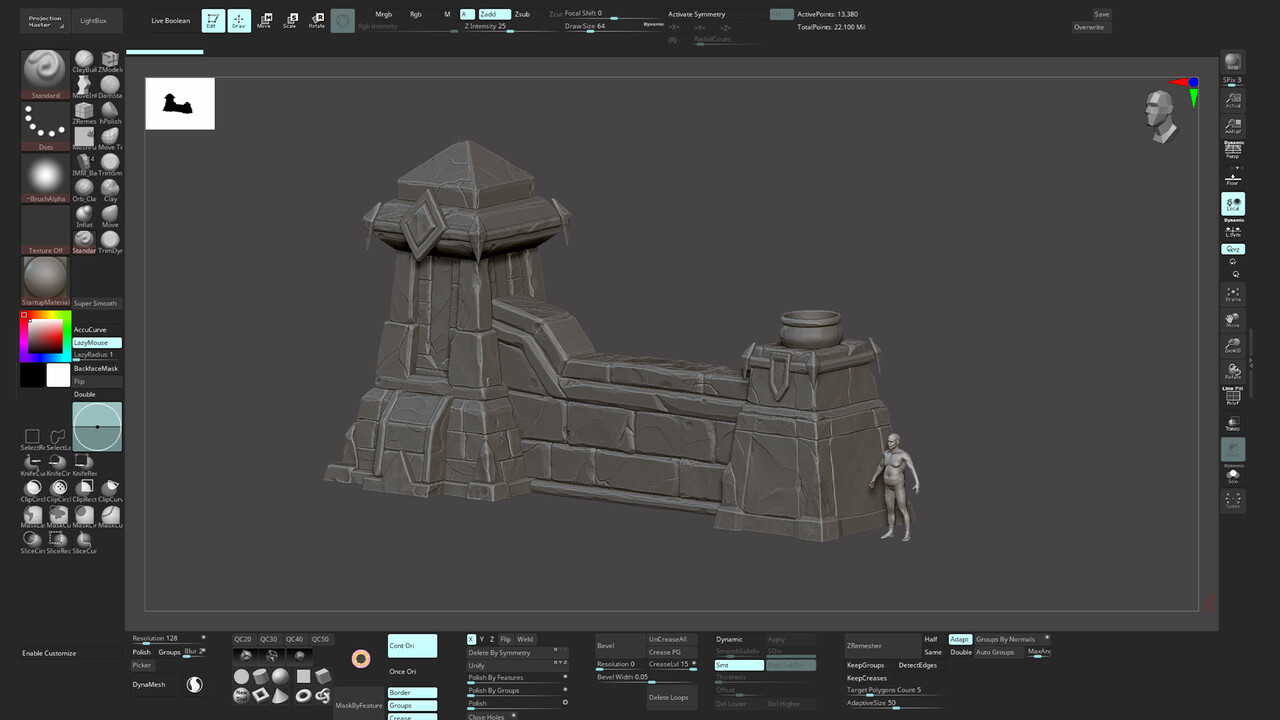Click Delete Loops button

[x=671, y=697]
